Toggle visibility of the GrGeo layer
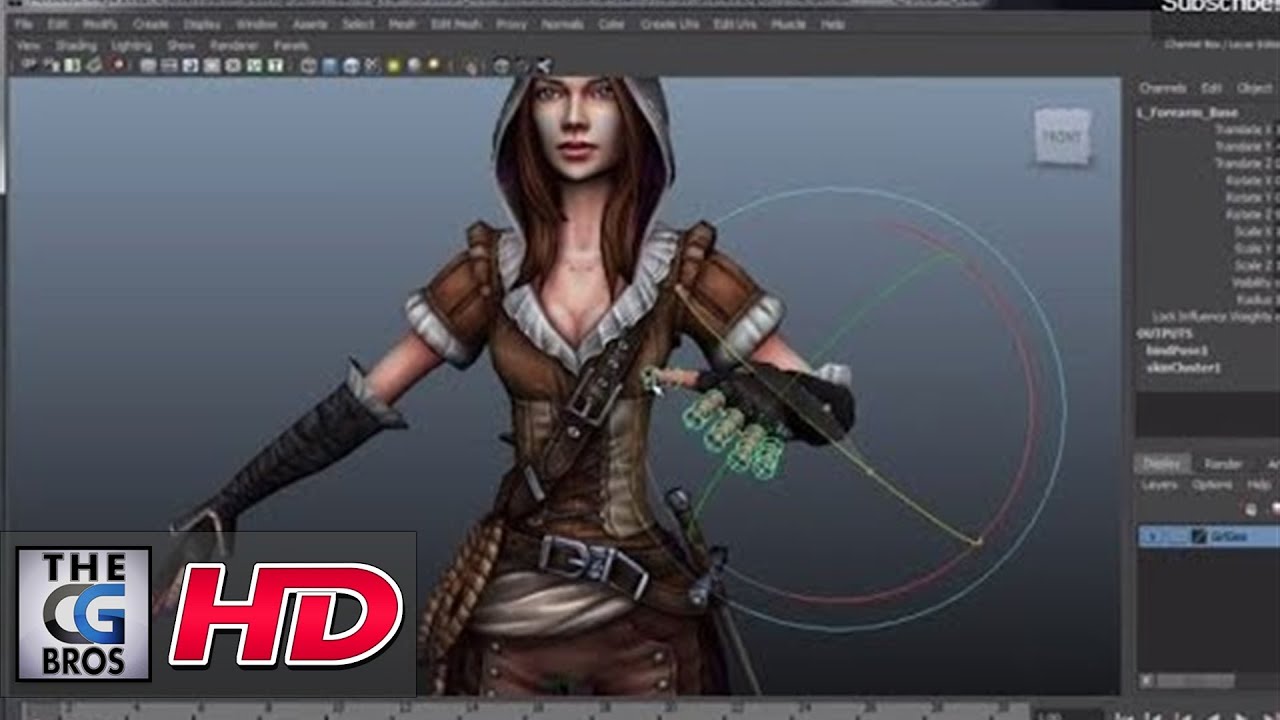1280x720 pixels. [x=1151, y=536]
